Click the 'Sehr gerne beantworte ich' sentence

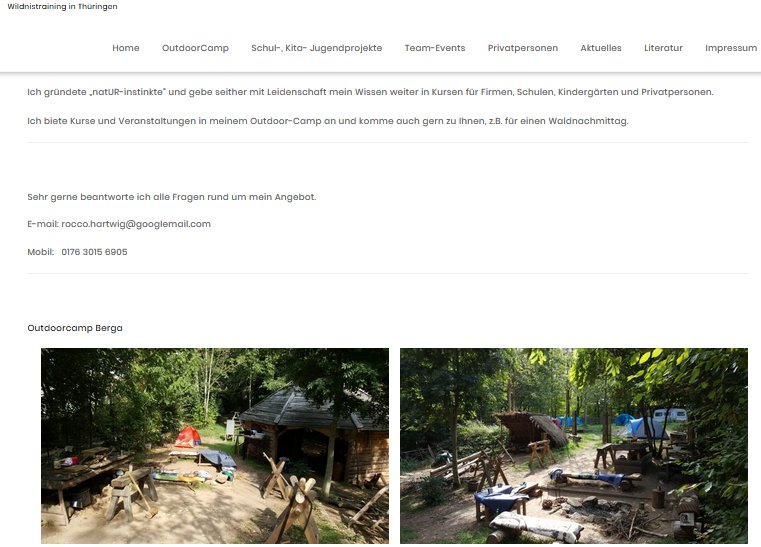(x=171, y=197)
